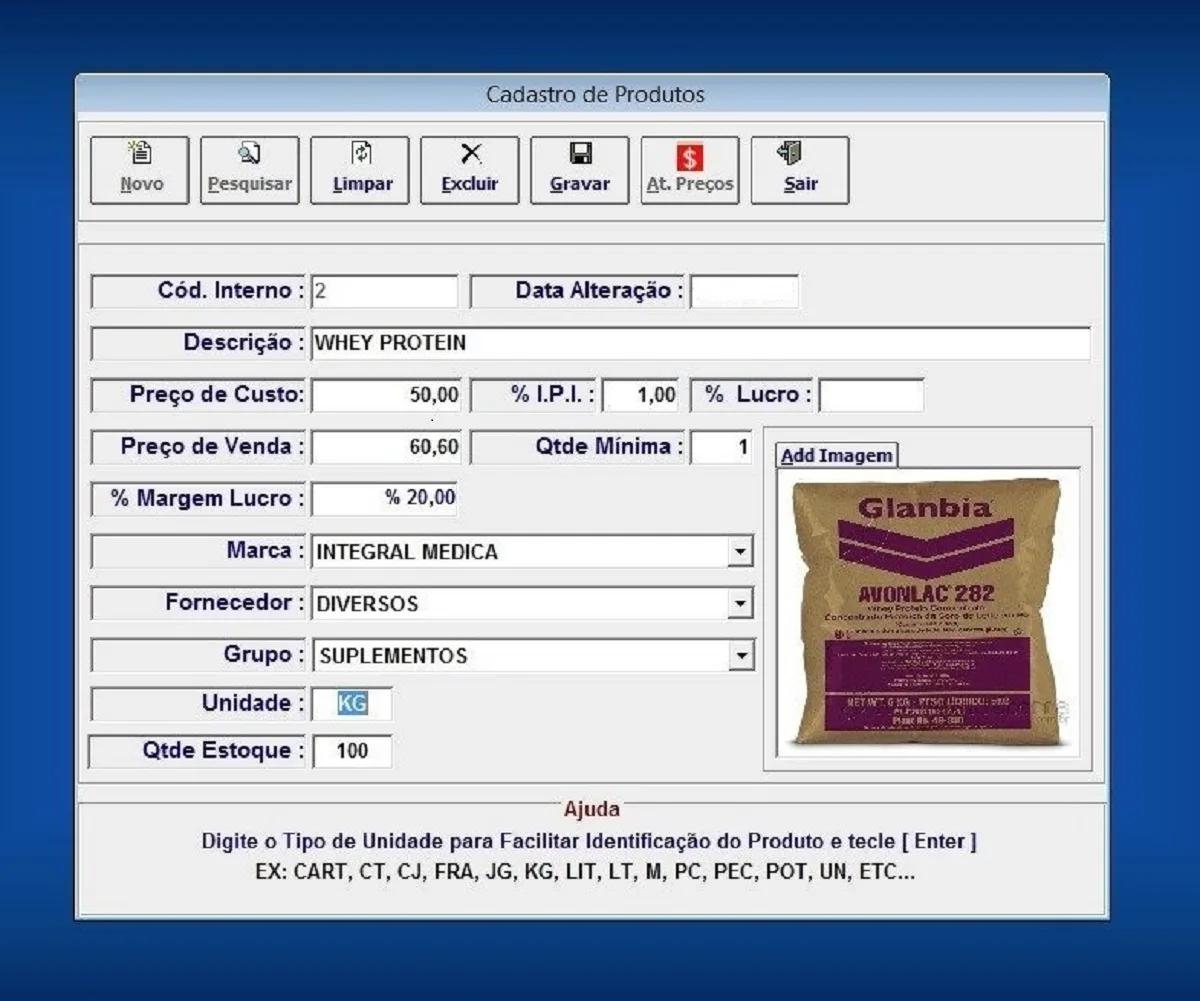The image size is (1200, 1001).
Task: Click the Excluir delete button
Action: (x=470, y=171)
